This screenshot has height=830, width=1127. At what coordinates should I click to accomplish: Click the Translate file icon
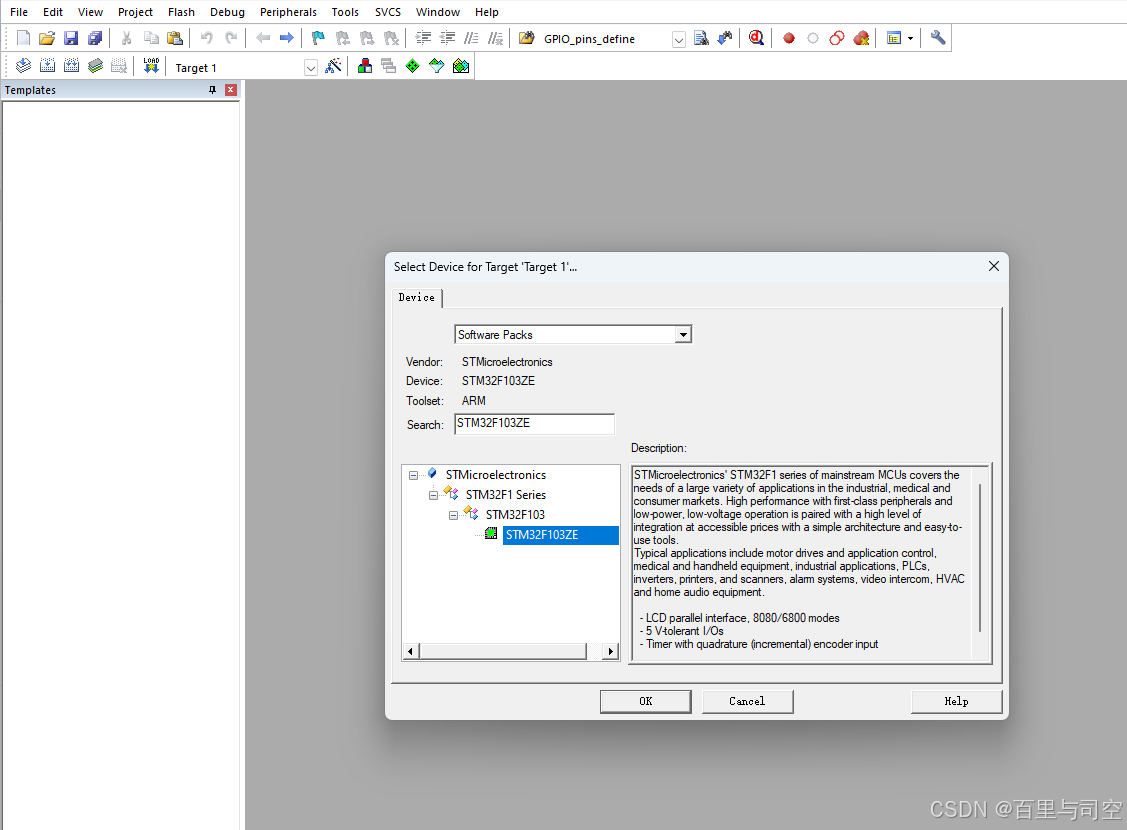click(x=23, y=66)
